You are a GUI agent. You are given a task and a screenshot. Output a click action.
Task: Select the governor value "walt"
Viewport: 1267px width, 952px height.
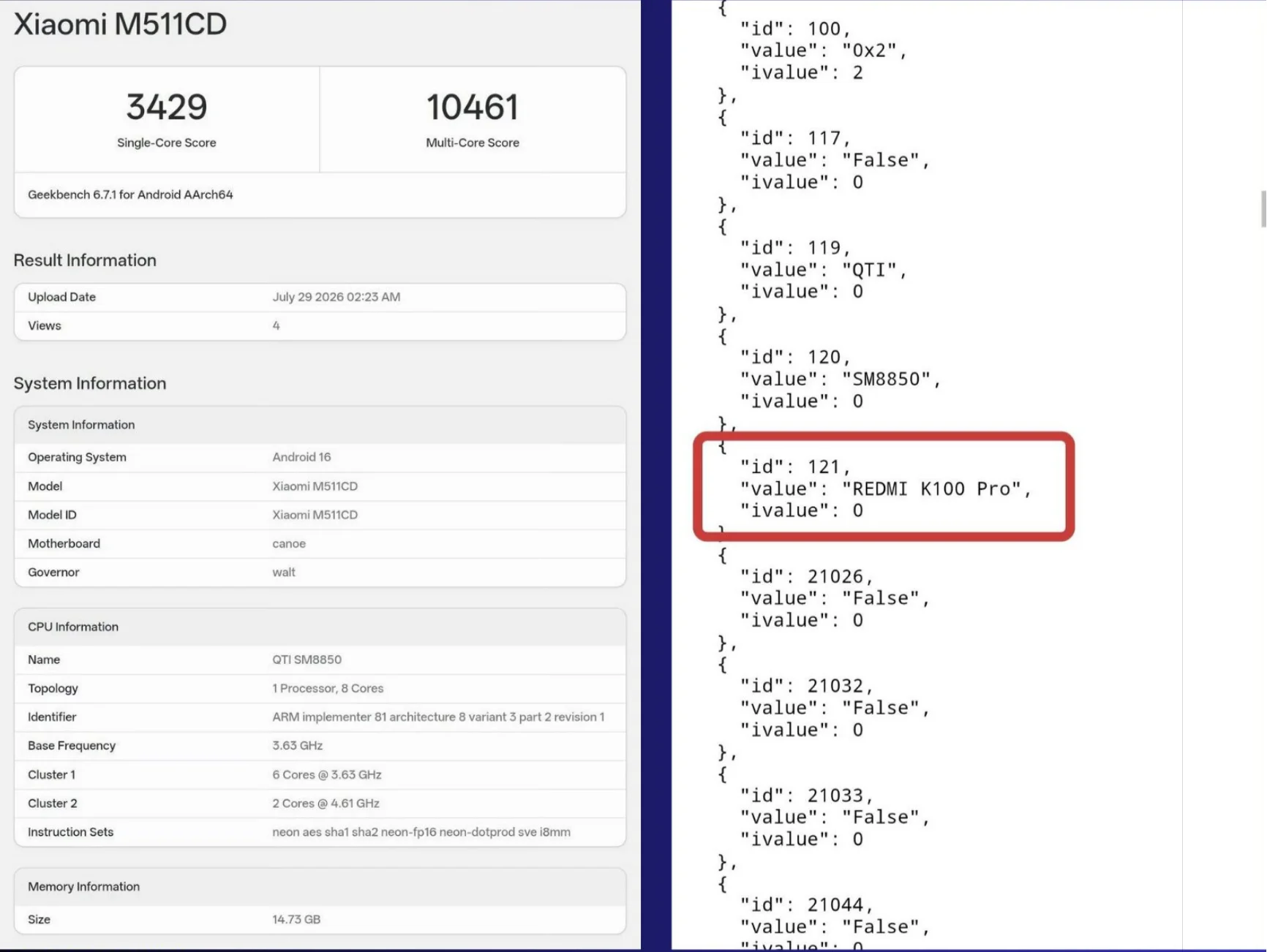point(284,572)
